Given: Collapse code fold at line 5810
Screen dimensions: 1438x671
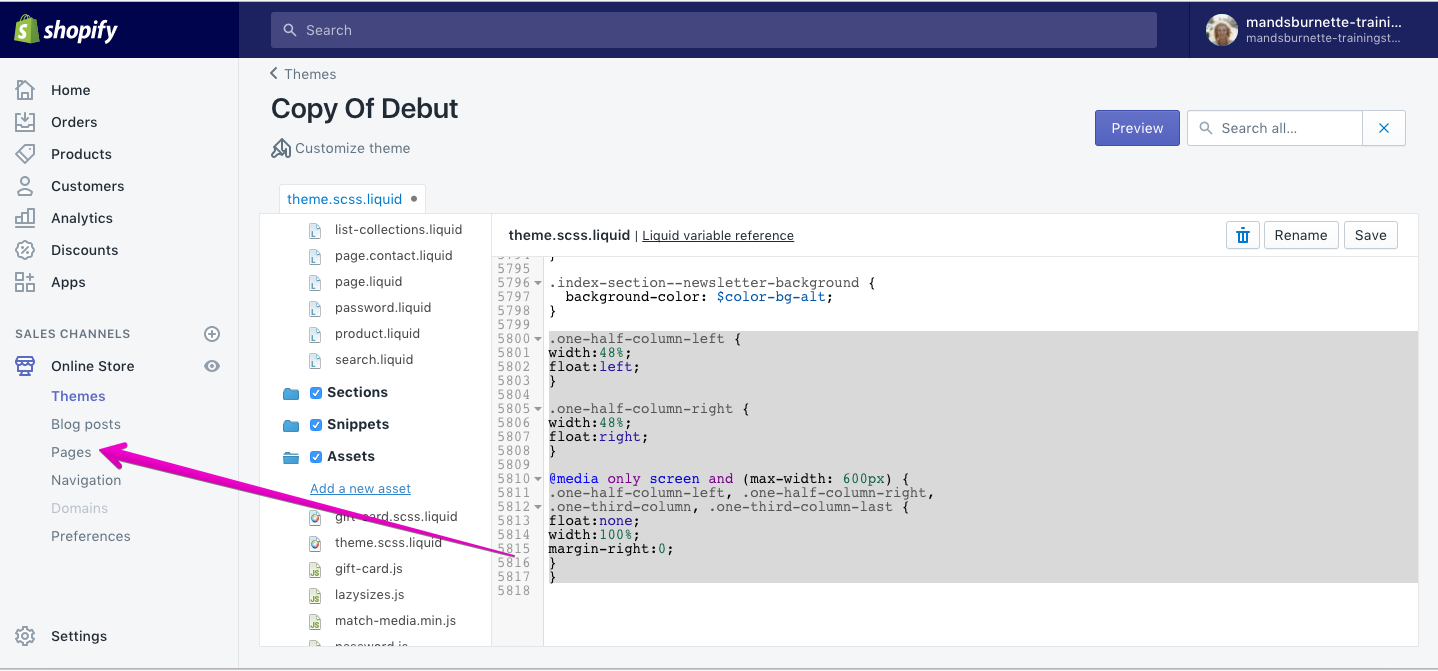Looking at the screenshot, I should pos(538,479).
